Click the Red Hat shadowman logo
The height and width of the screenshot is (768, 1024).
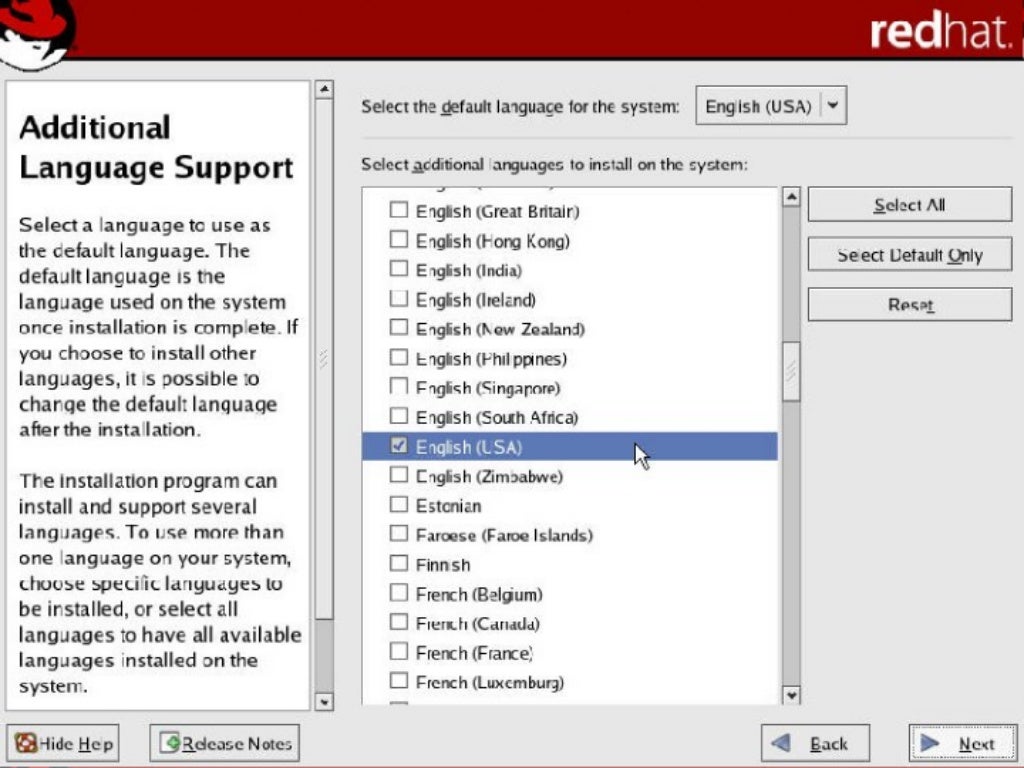click(36, 33)
